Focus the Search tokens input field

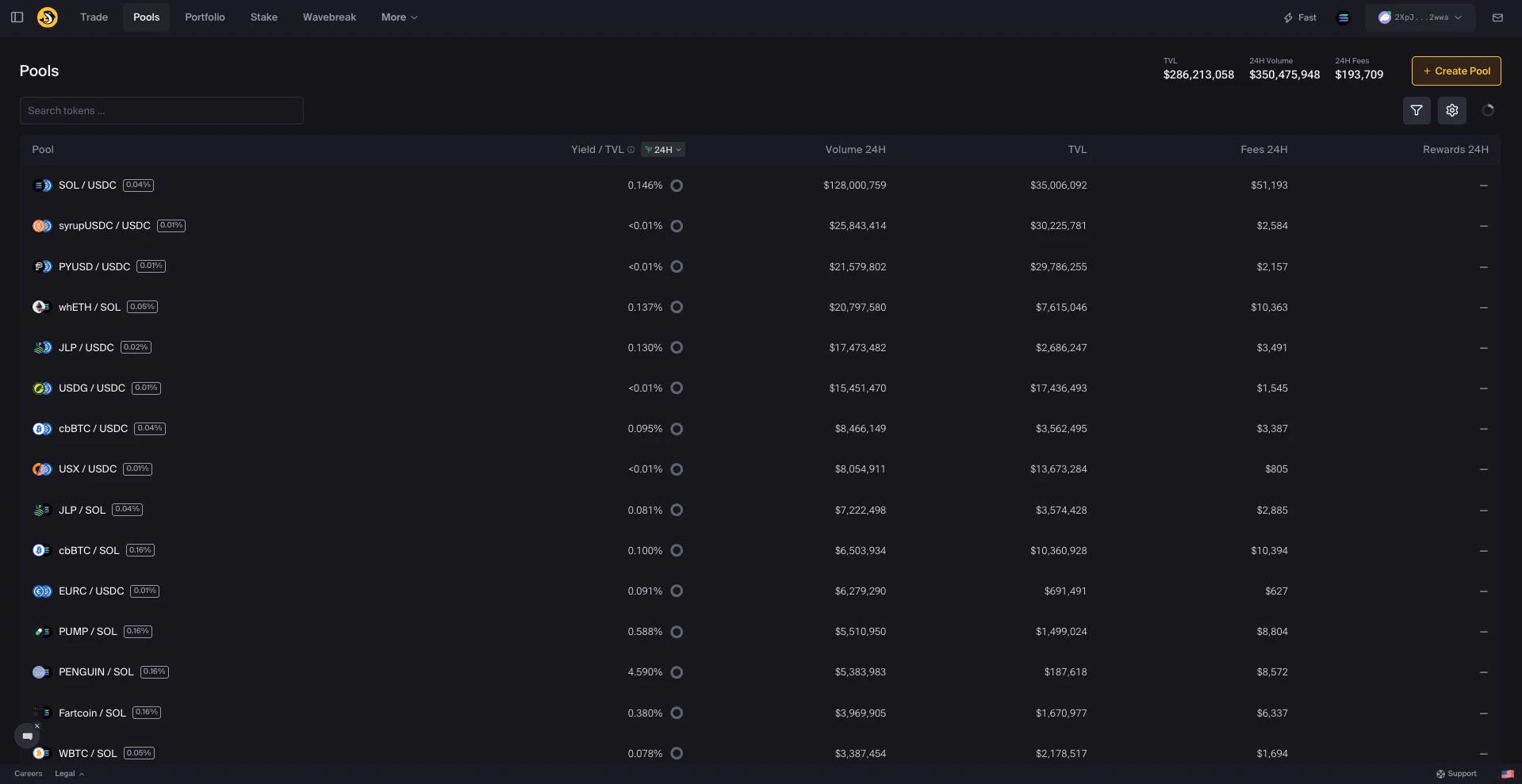[162, 110]
